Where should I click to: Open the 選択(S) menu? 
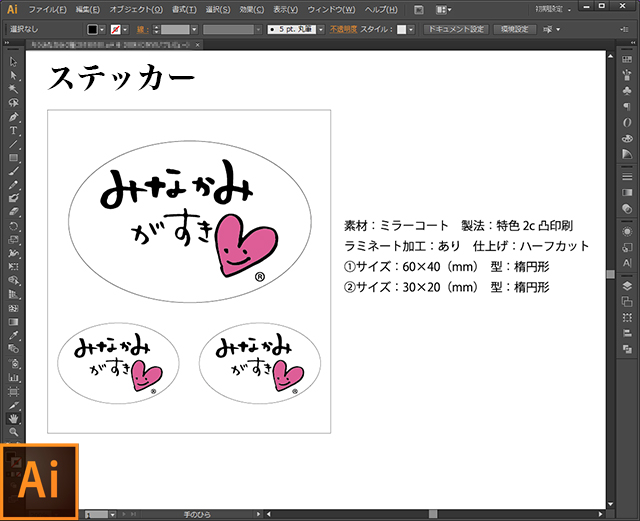(218, 9)
